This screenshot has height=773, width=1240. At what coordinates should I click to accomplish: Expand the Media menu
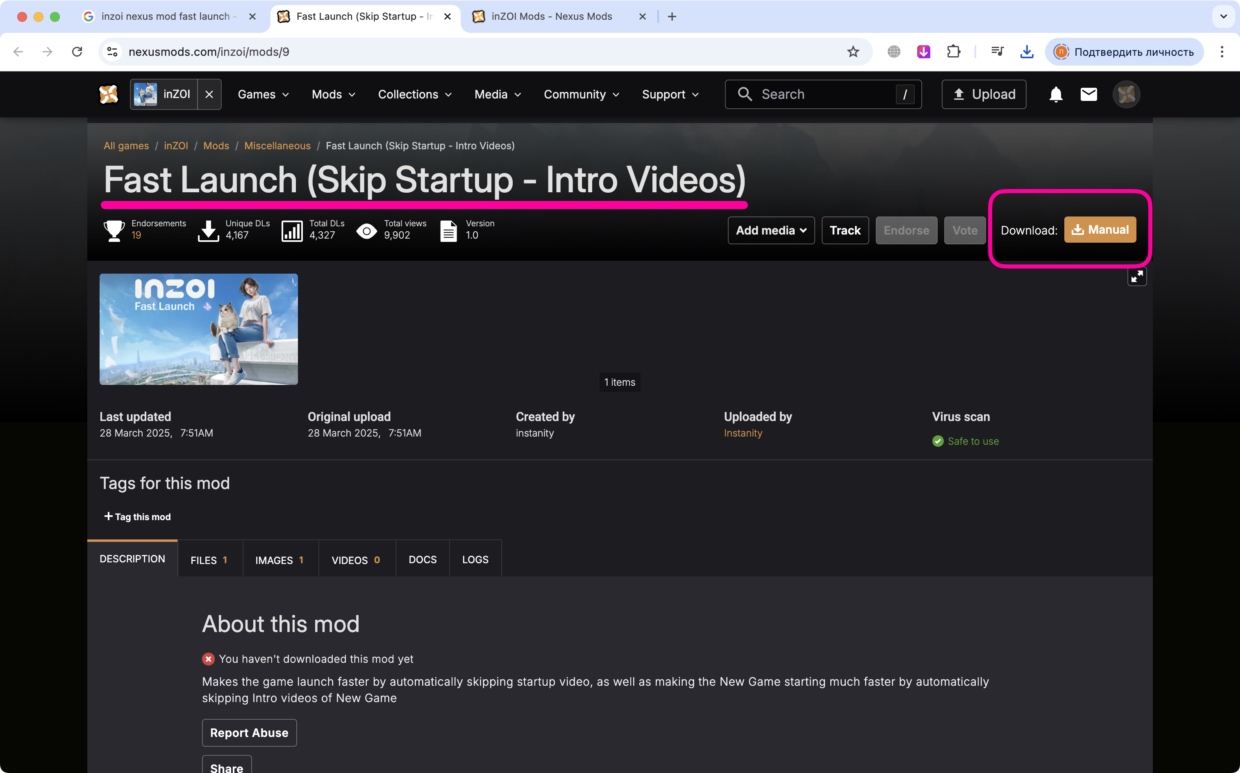tap(497, 94)
